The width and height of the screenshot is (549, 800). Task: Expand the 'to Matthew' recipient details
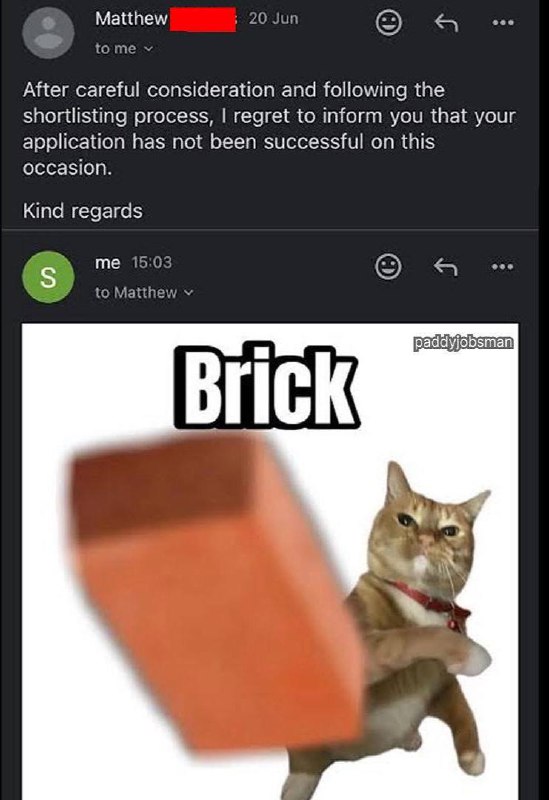(144, 292)
